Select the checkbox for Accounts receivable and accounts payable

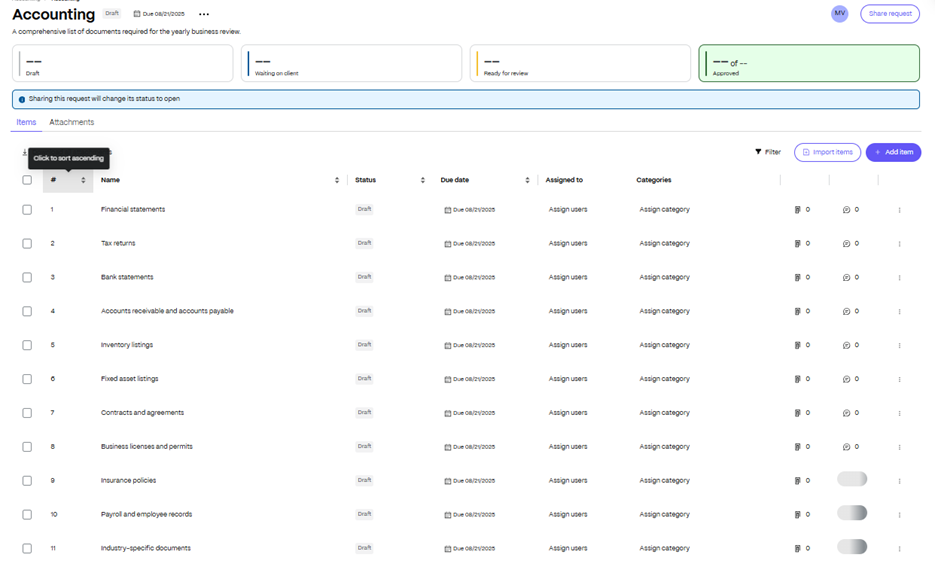(x=27, y=312)
